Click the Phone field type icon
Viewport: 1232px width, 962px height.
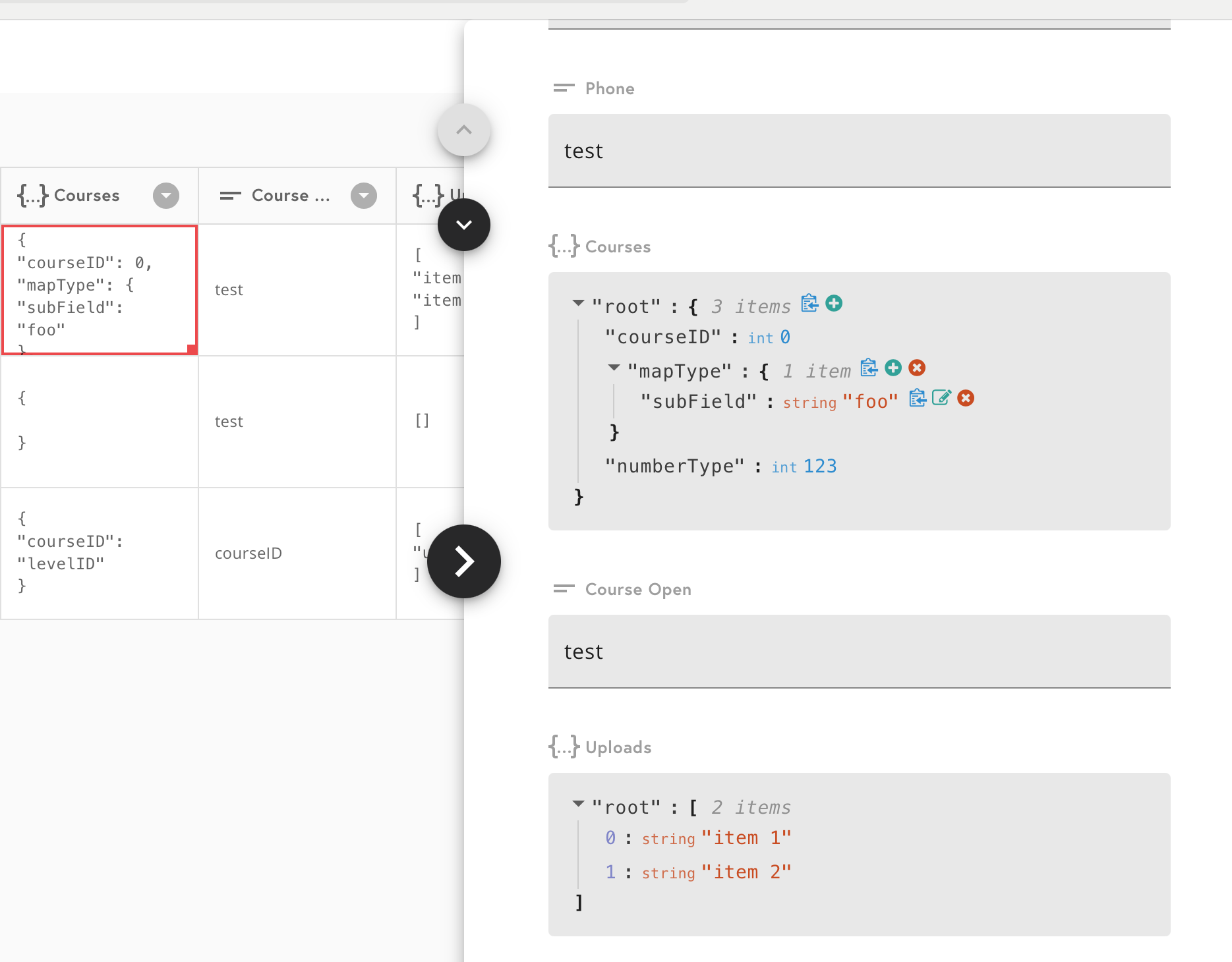click(564, 88)
